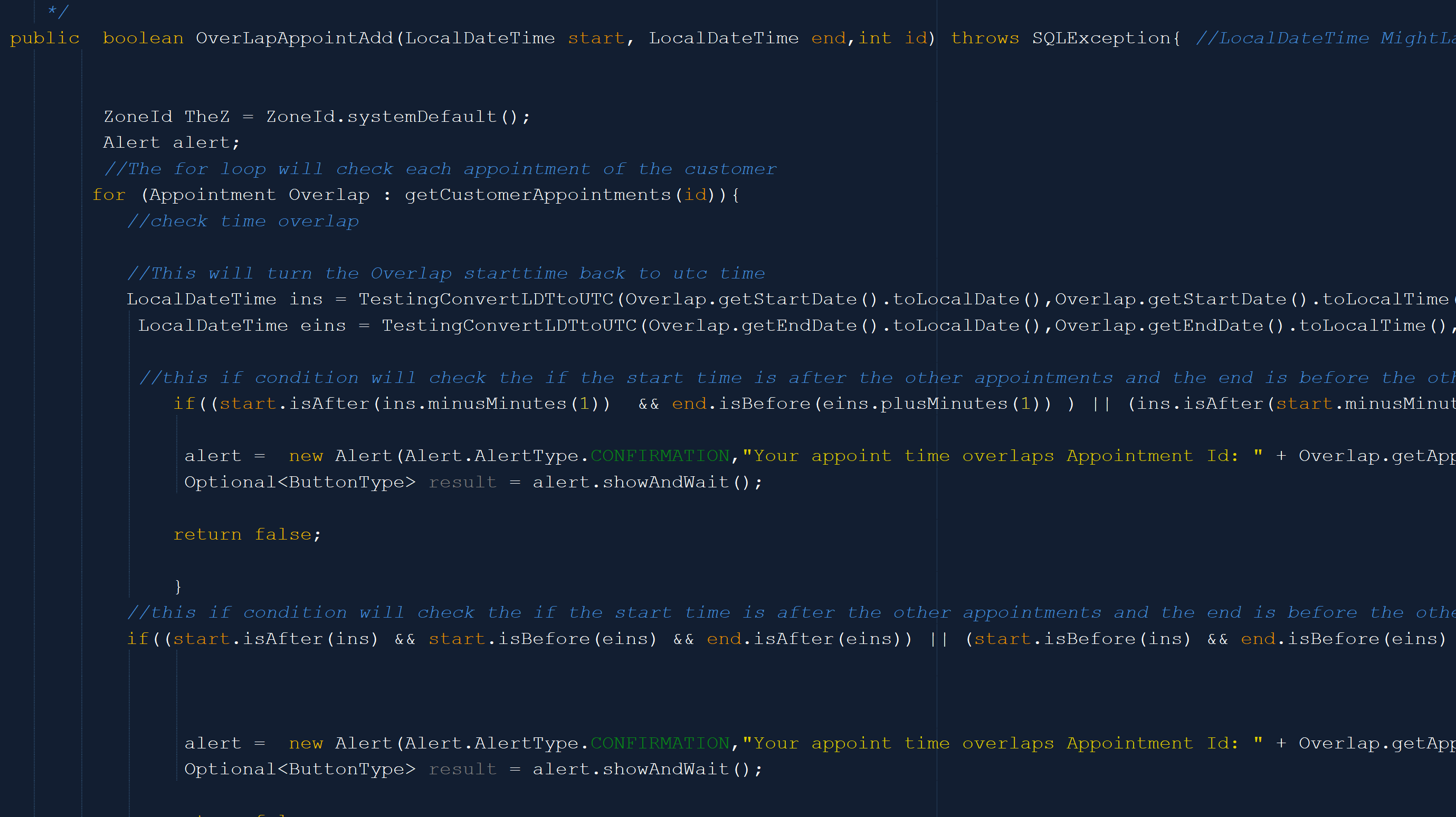1456x817 pixels.
Task: Click first 'Optional<ButtonType>' type declaration
Action: pyautogui.click(x=300, y=483)
